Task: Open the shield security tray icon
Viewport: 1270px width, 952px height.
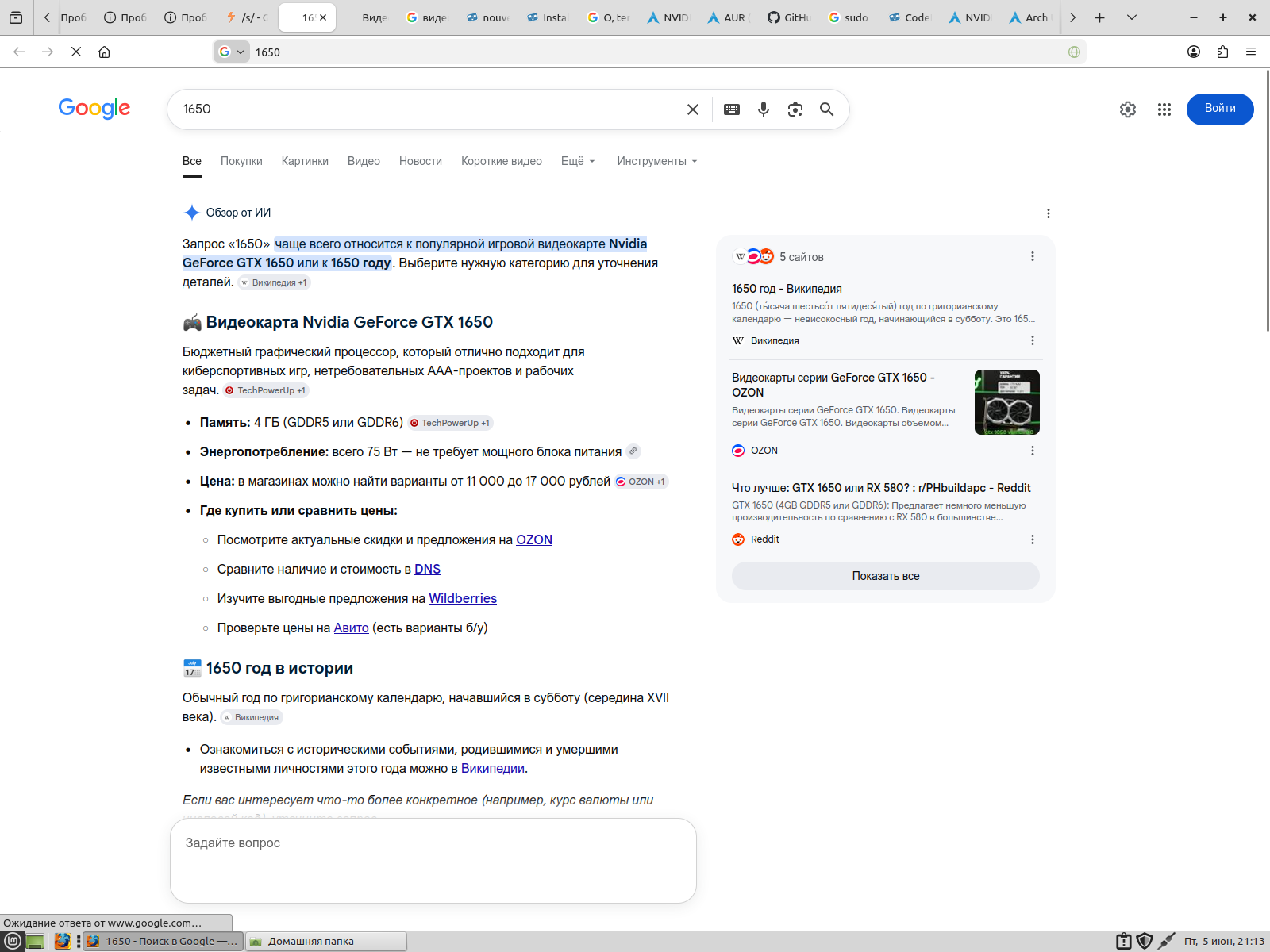Action: click(x=1145, y=942)
